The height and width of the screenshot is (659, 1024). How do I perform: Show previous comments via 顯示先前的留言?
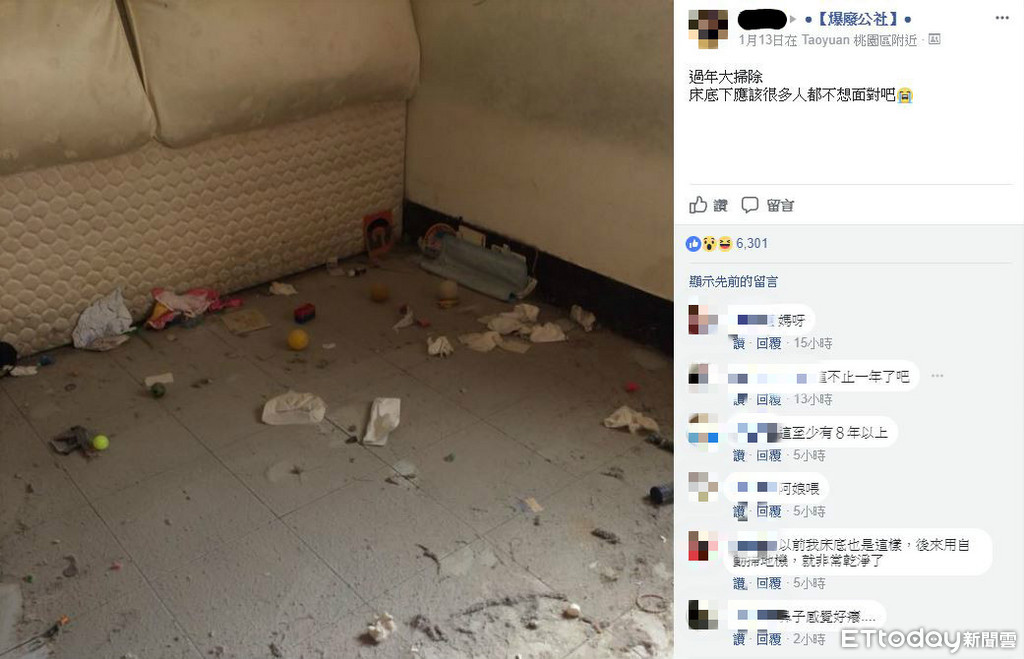[733, 281]
